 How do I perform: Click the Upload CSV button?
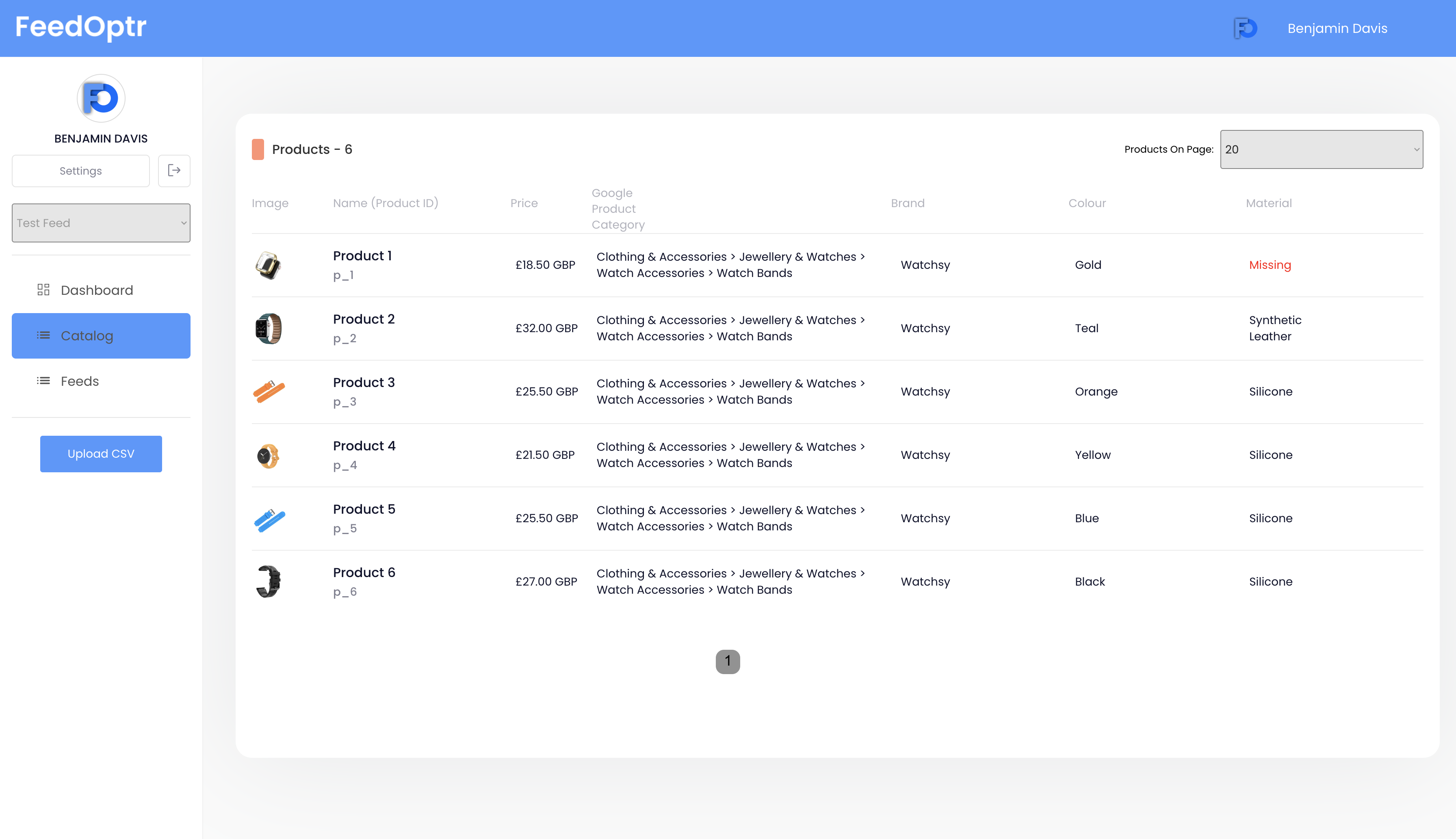click(101, 454)
